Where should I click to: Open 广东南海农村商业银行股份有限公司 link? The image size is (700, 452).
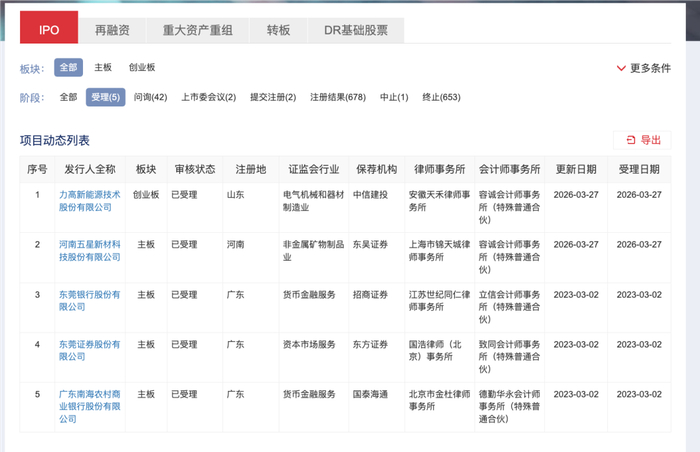(90, 406)
